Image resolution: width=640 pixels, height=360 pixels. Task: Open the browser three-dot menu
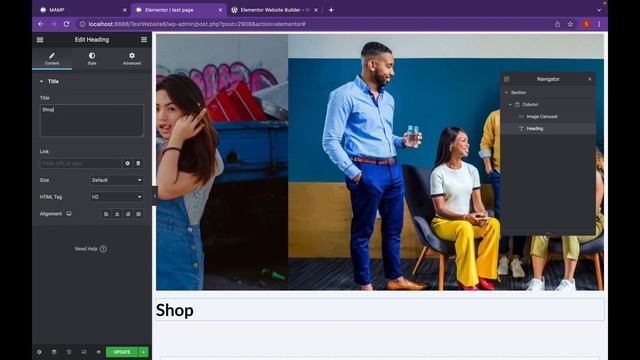pyautogui.click(x=599, y=24)
